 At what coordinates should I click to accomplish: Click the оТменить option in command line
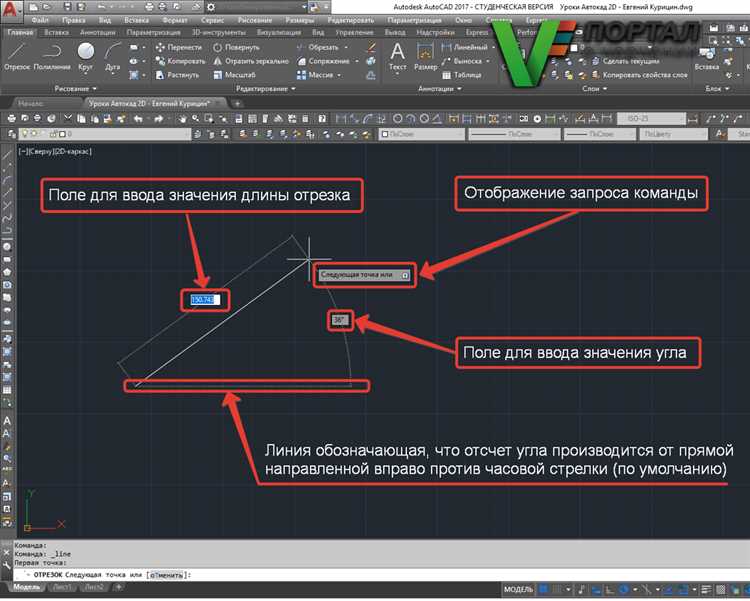point(166,575)
